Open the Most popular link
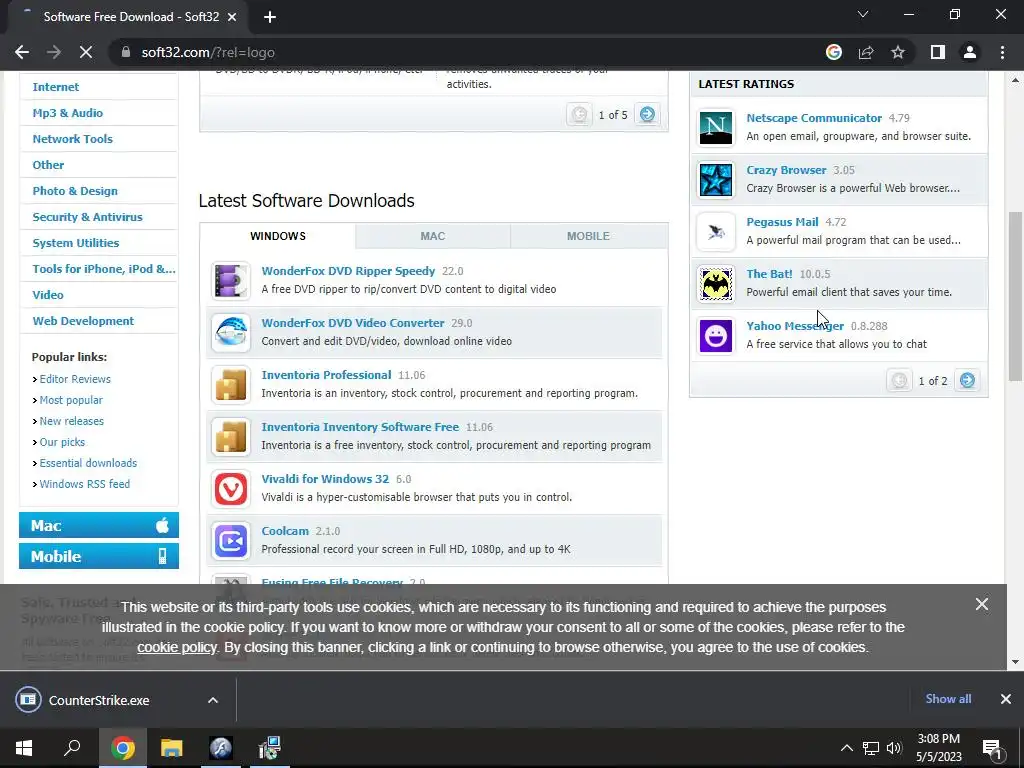1024x768 pixels. click(71, 400)
